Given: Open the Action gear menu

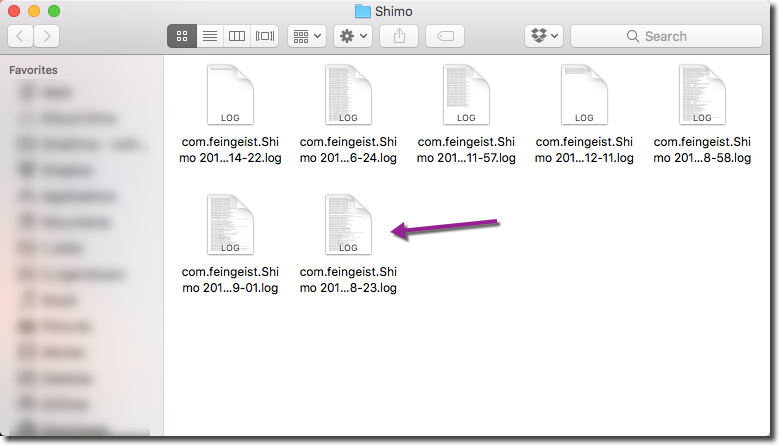Looking at the screenshot, I should [353, 36].
